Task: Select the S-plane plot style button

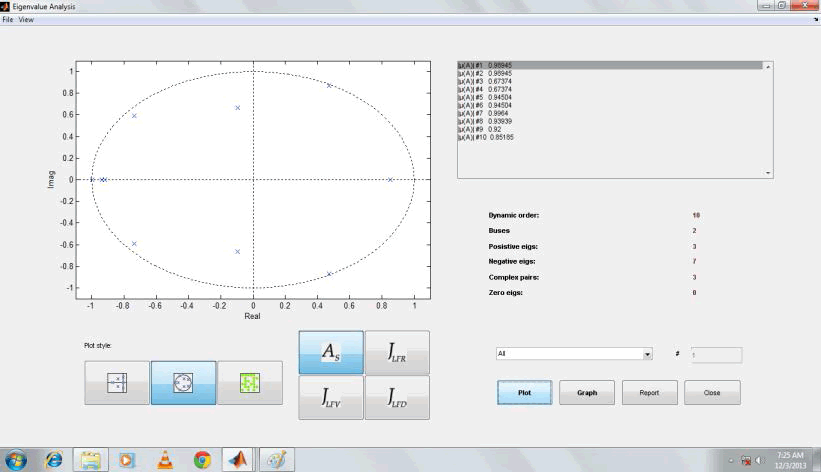Action: point(117,383)
